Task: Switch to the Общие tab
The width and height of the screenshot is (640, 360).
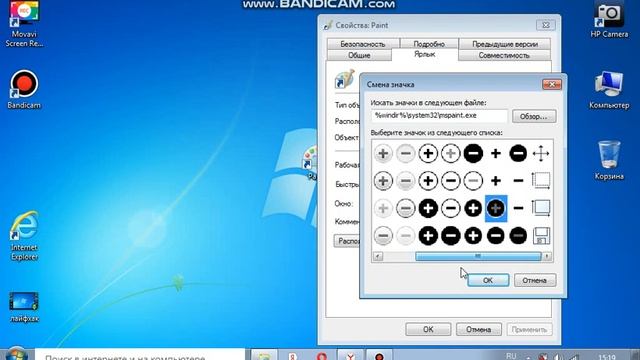Action: tap(359, 55)
